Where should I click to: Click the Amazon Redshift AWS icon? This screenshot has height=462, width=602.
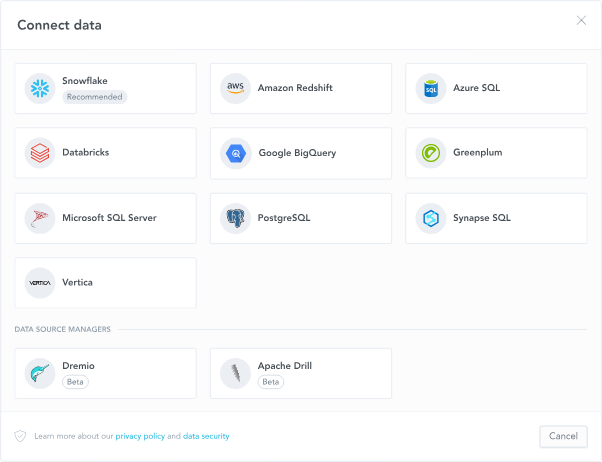click(x=235, y=88)
